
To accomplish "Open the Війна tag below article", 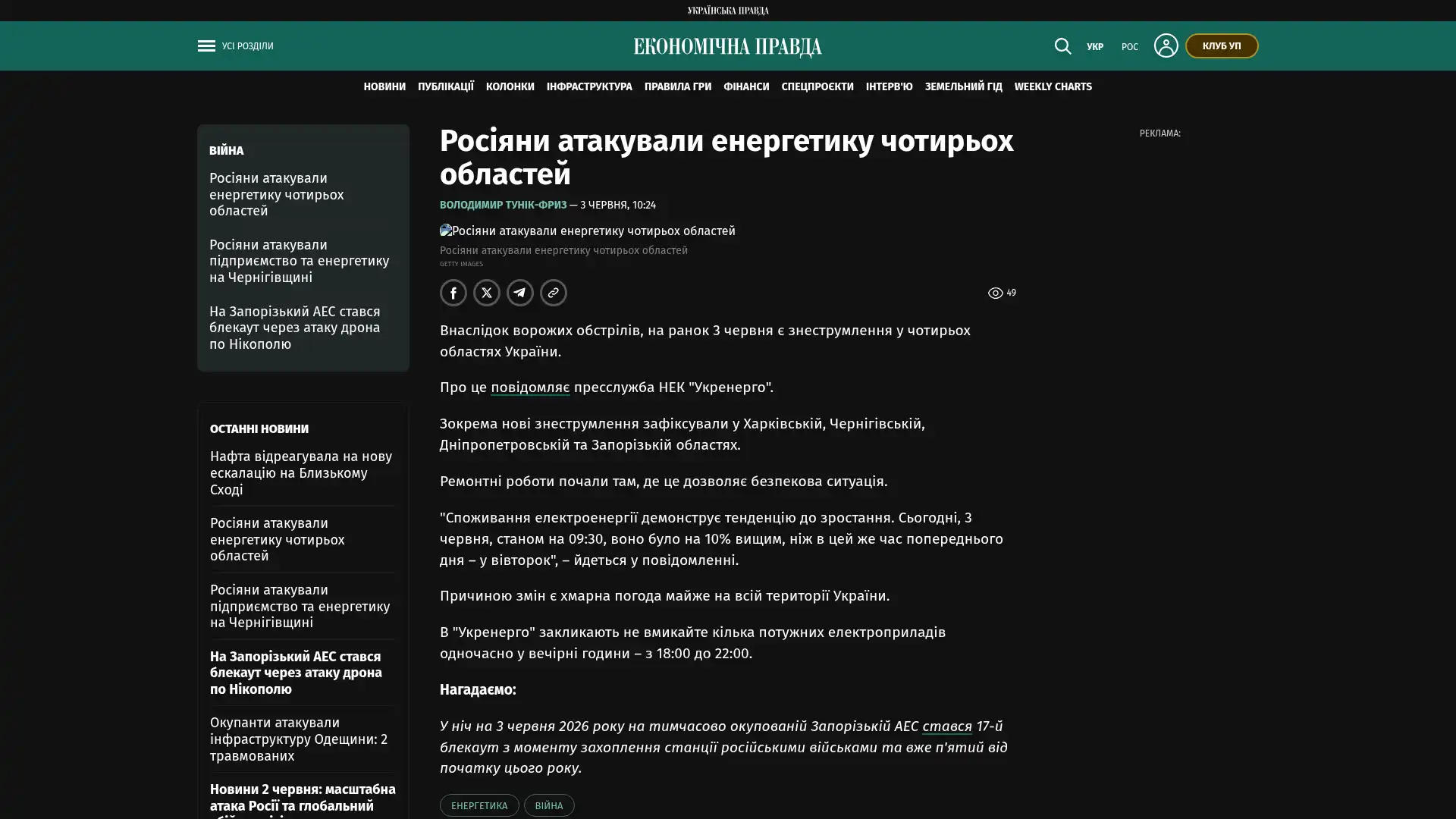I will tap(549, 805).
